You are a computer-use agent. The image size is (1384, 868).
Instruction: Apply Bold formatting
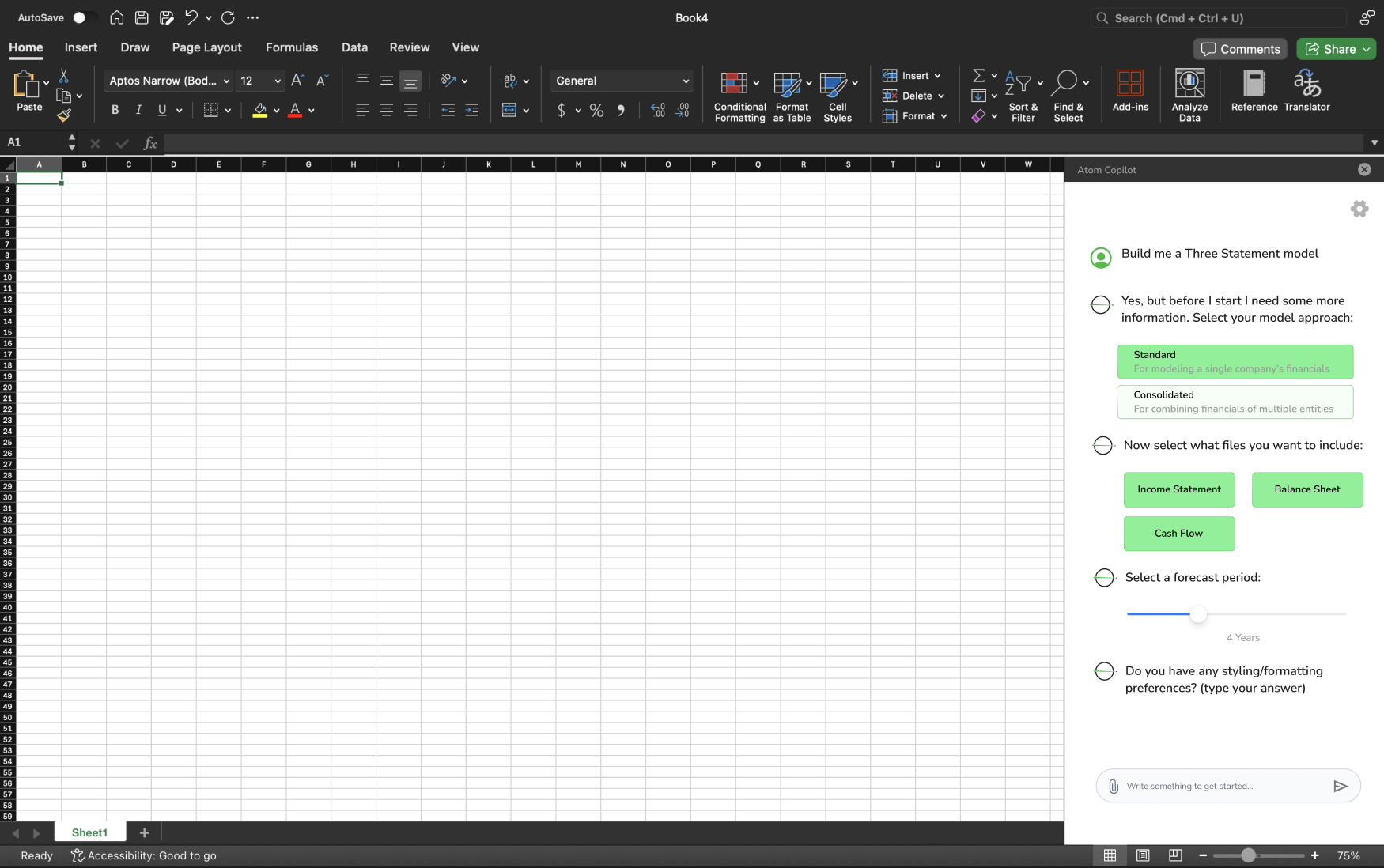(x=115, y=110)
